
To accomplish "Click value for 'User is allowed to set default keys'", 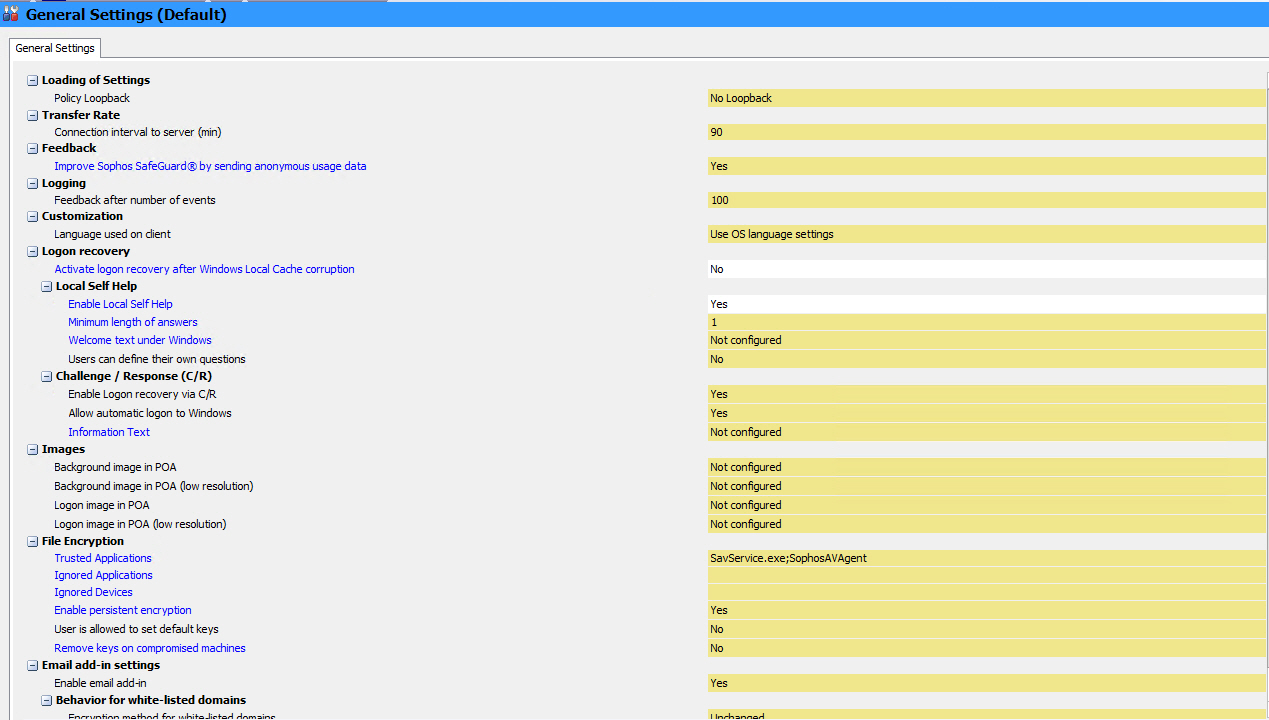I will (986, 629).
